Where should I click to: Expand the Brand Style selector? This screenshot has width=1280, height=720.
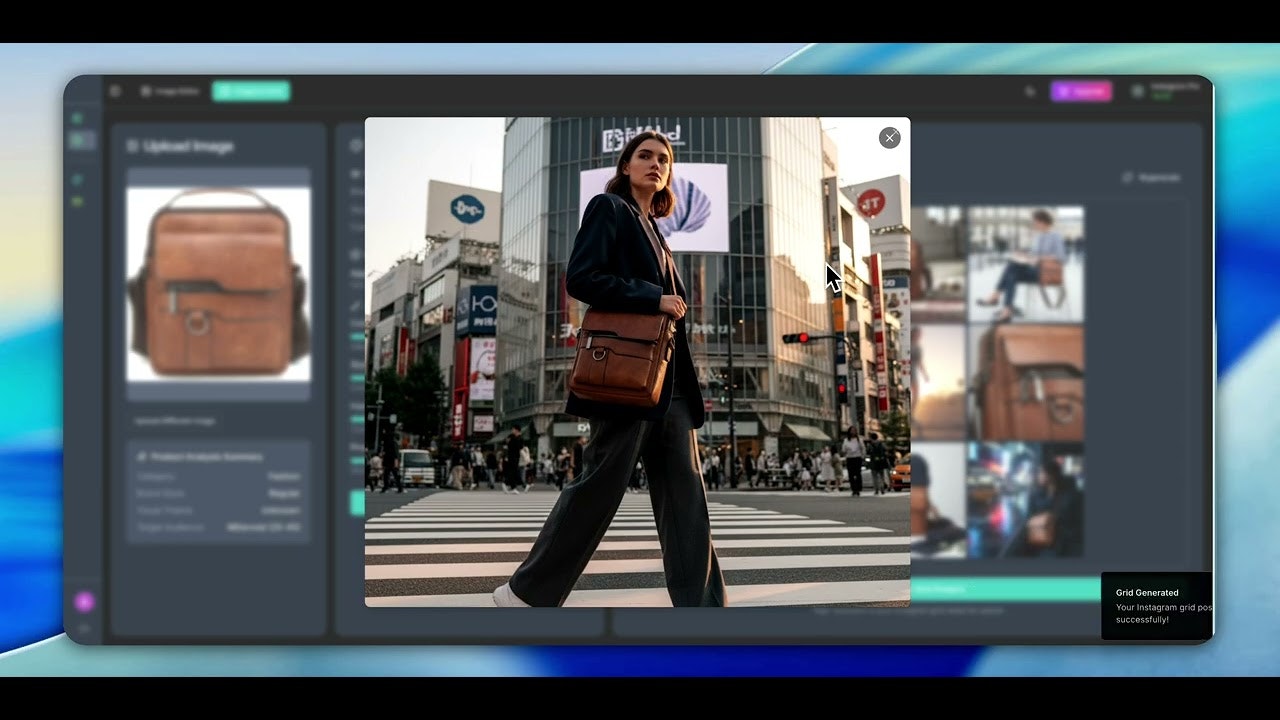tap(283, 493)
